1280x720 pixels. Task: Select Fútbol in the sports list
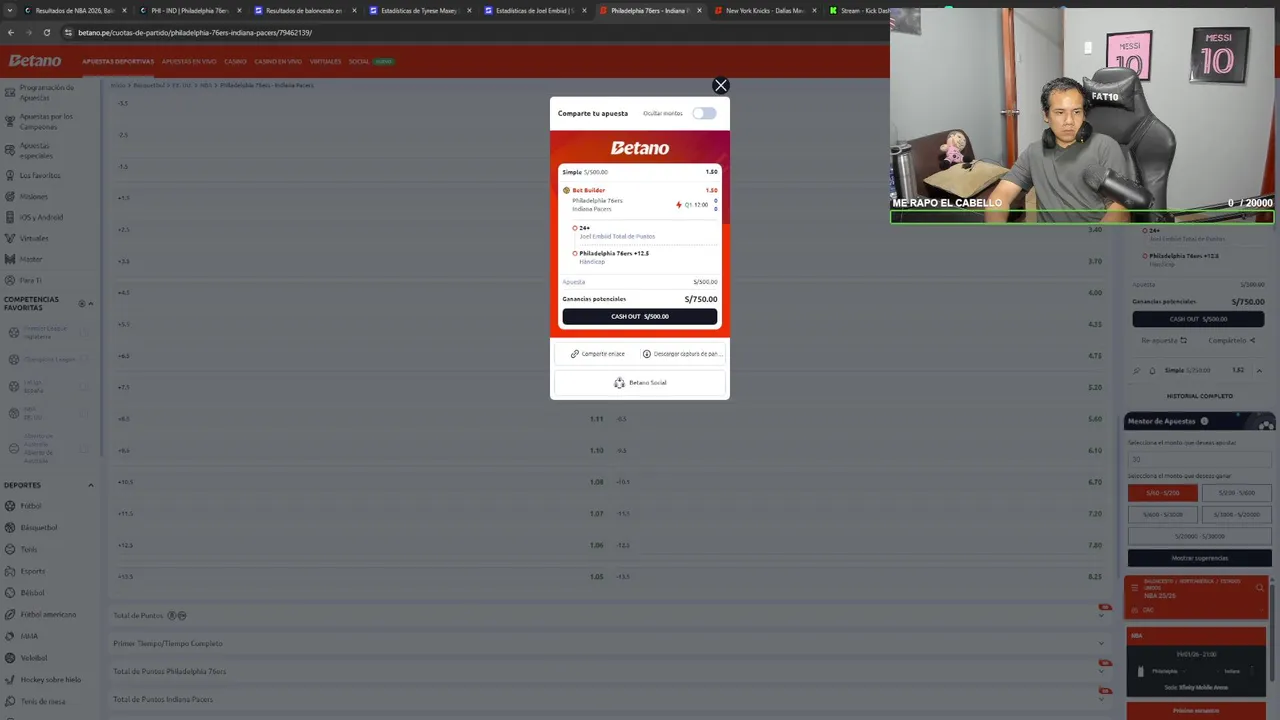click(x=30, y=506)
